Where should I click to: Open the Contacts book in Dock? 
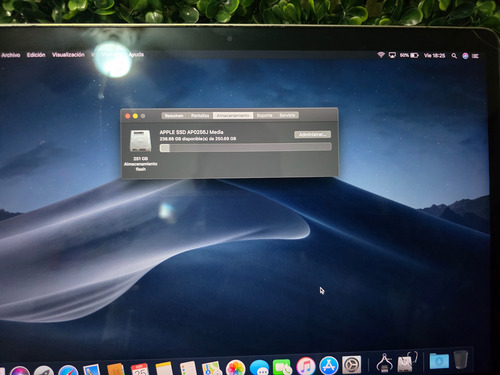pyautogui.click(x=116, y=369)
